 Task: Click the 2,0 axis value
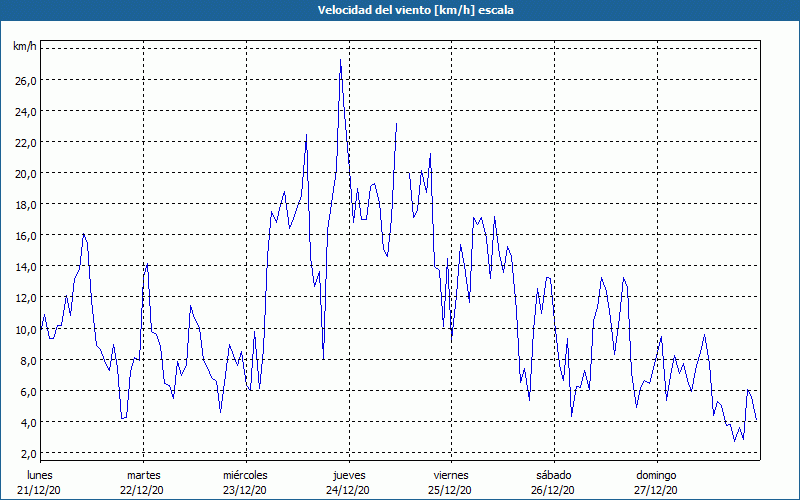tap(29, 455)
